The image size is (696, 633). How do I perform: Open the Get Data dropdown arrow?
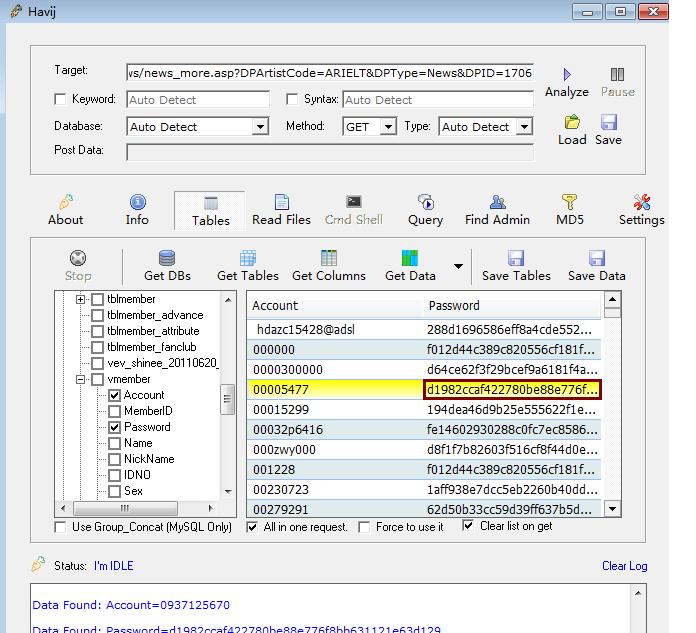click(x=459, y=266)
